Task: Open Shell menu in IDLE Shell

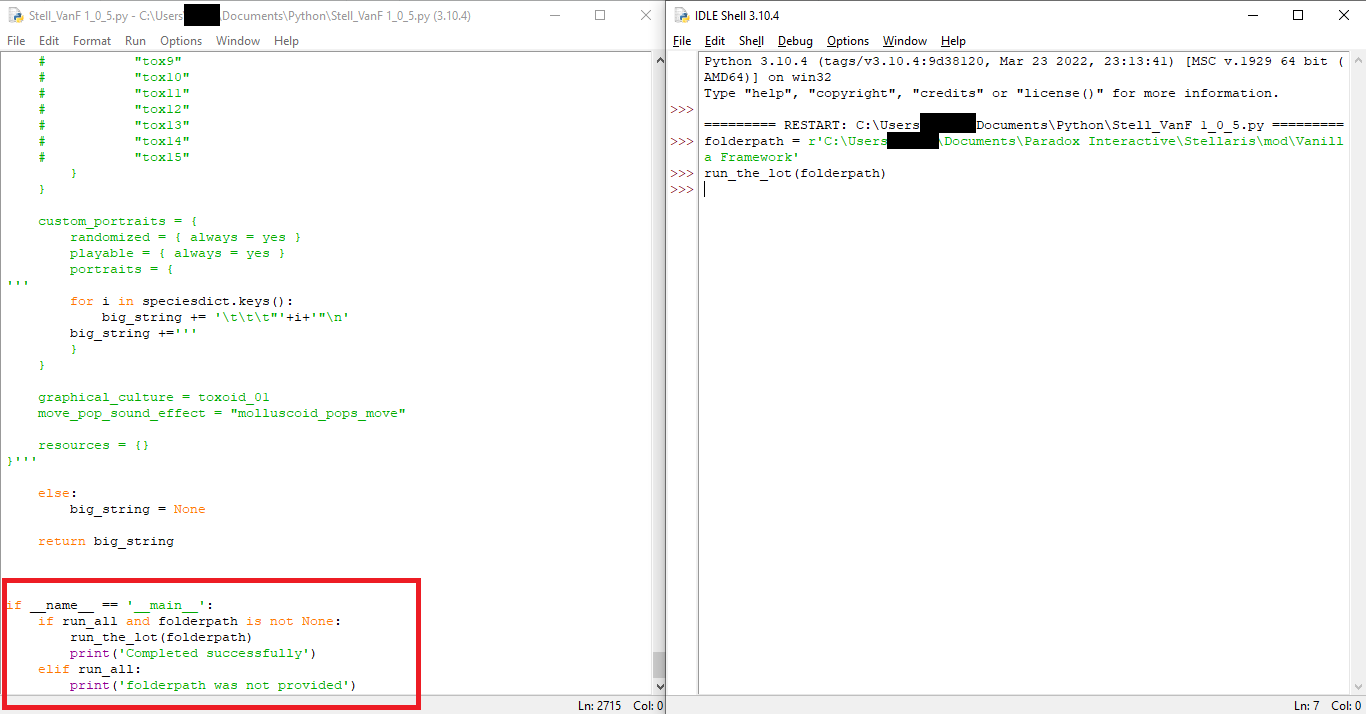Action: coord(751,41)
